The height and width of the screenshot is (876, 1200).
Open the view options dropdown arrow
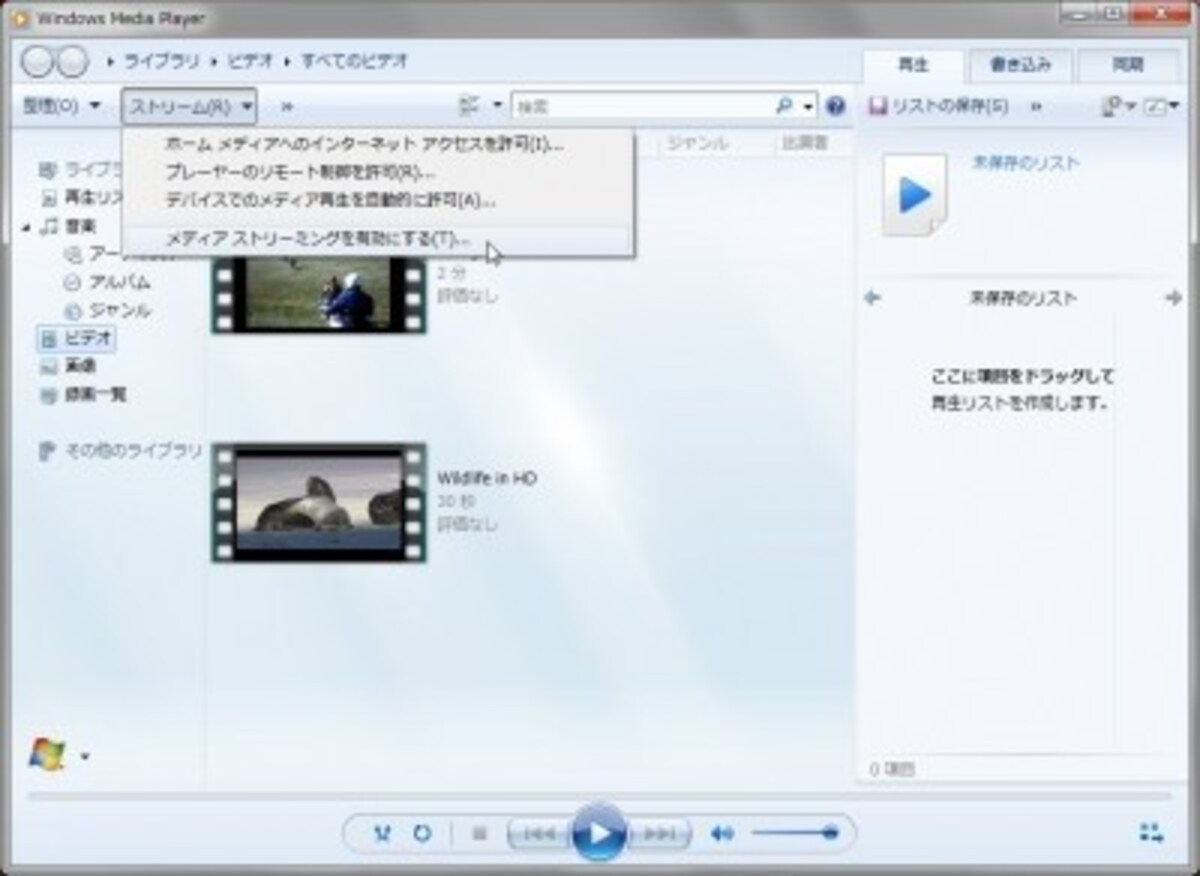(497, 105)
